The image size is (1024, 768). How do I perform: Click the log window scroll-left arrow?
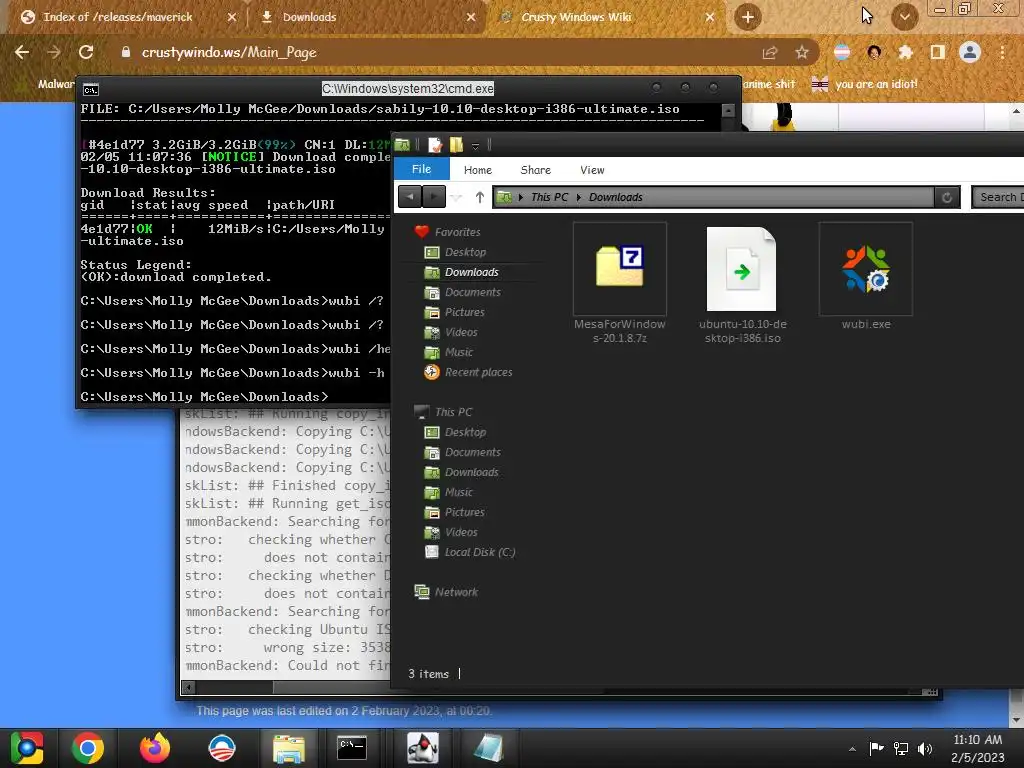pyautogui.click(x=188, y=687)
